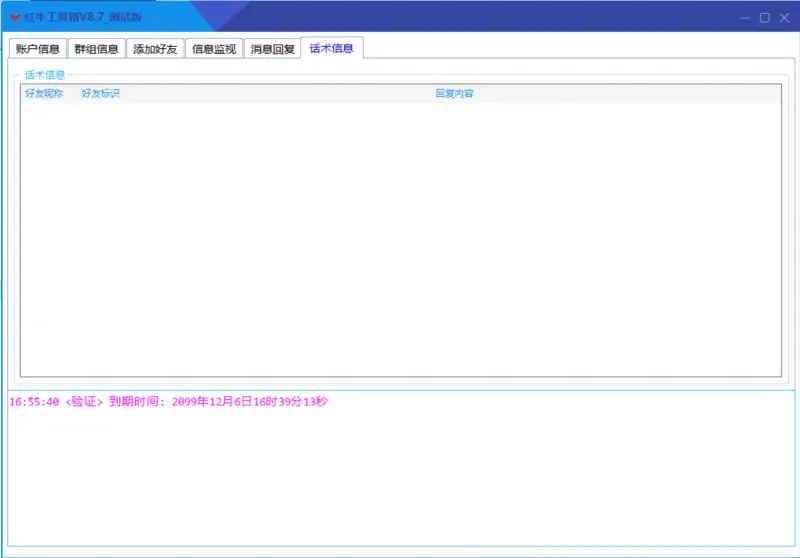Minimize the window
The width and height of the screenshot is (800, 558).
[x=746, y=17]
